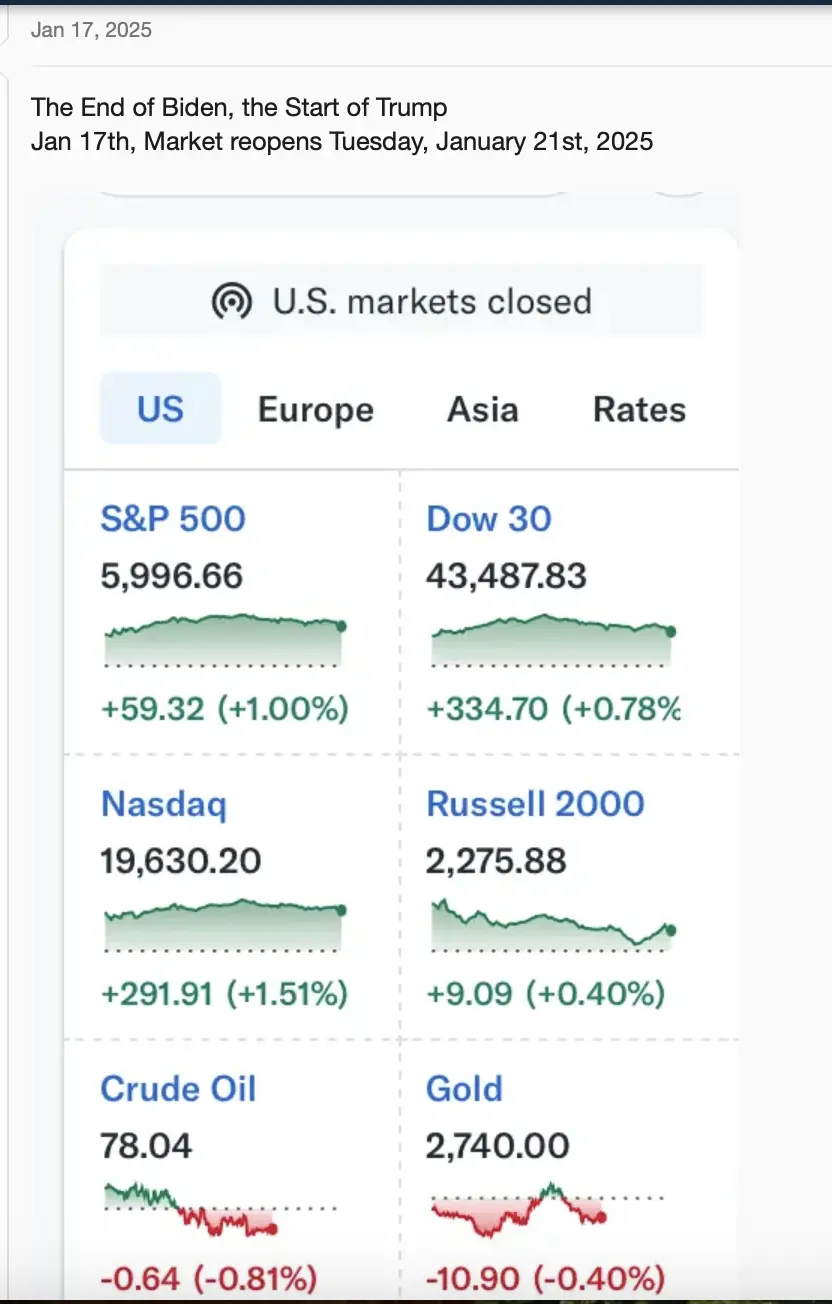Viewport: 832px width, 1304px height.
Task: Select the US tab
Action: coord(160,409)
